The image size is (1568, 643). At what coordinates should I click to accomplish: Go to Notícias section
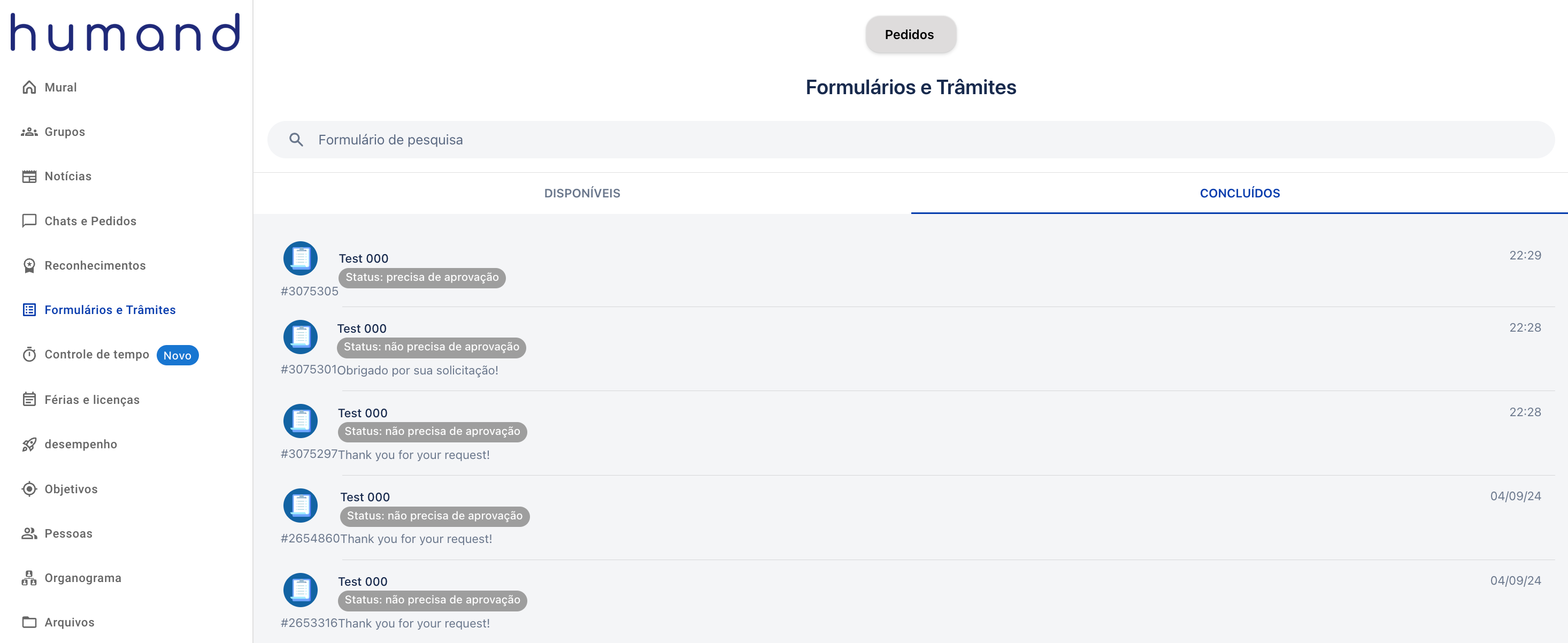pos(67,176)
